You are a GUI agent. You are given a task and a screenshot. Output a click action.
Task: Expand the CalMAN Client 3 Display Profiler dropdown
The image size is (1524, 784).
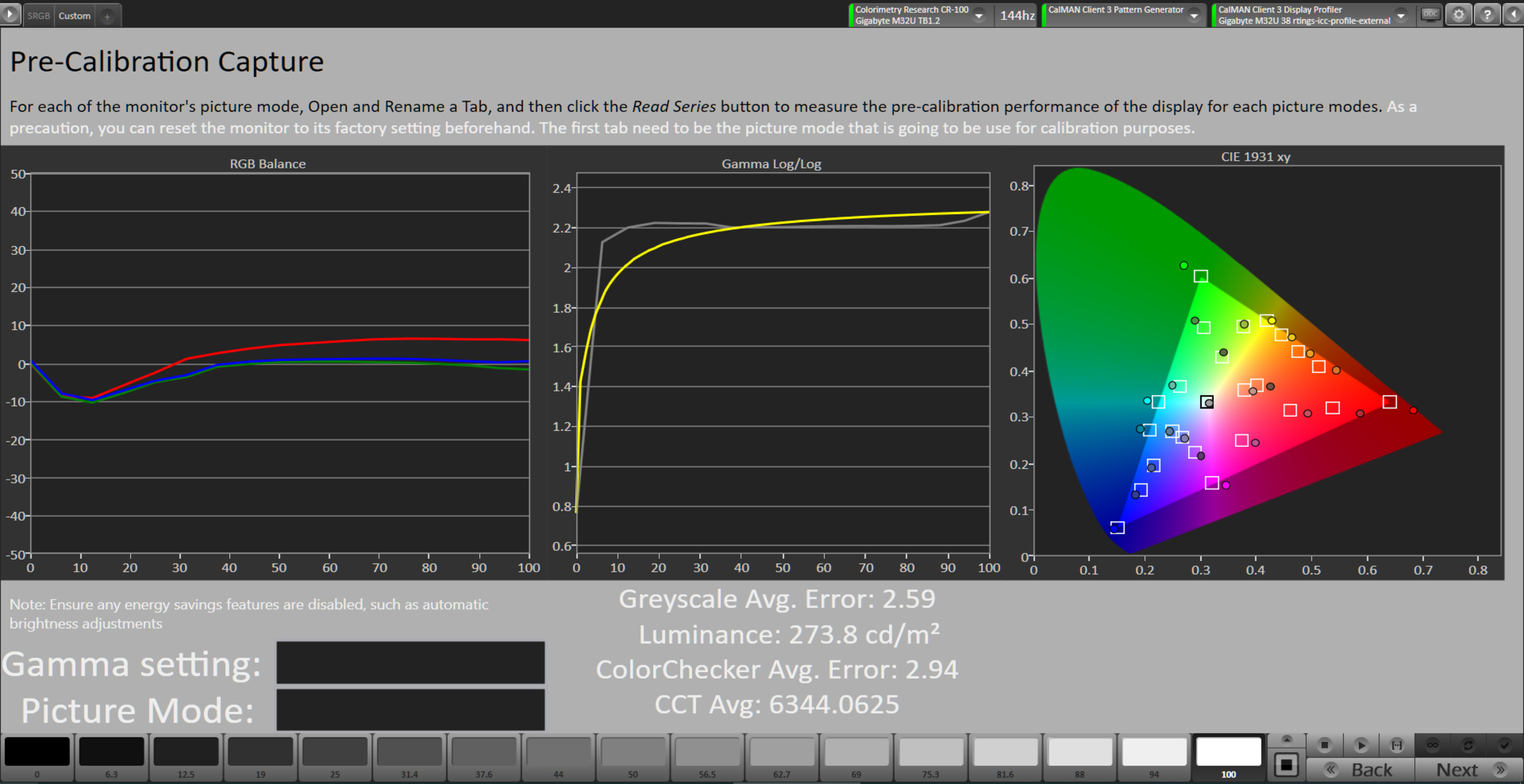(x=1400, y=15)
